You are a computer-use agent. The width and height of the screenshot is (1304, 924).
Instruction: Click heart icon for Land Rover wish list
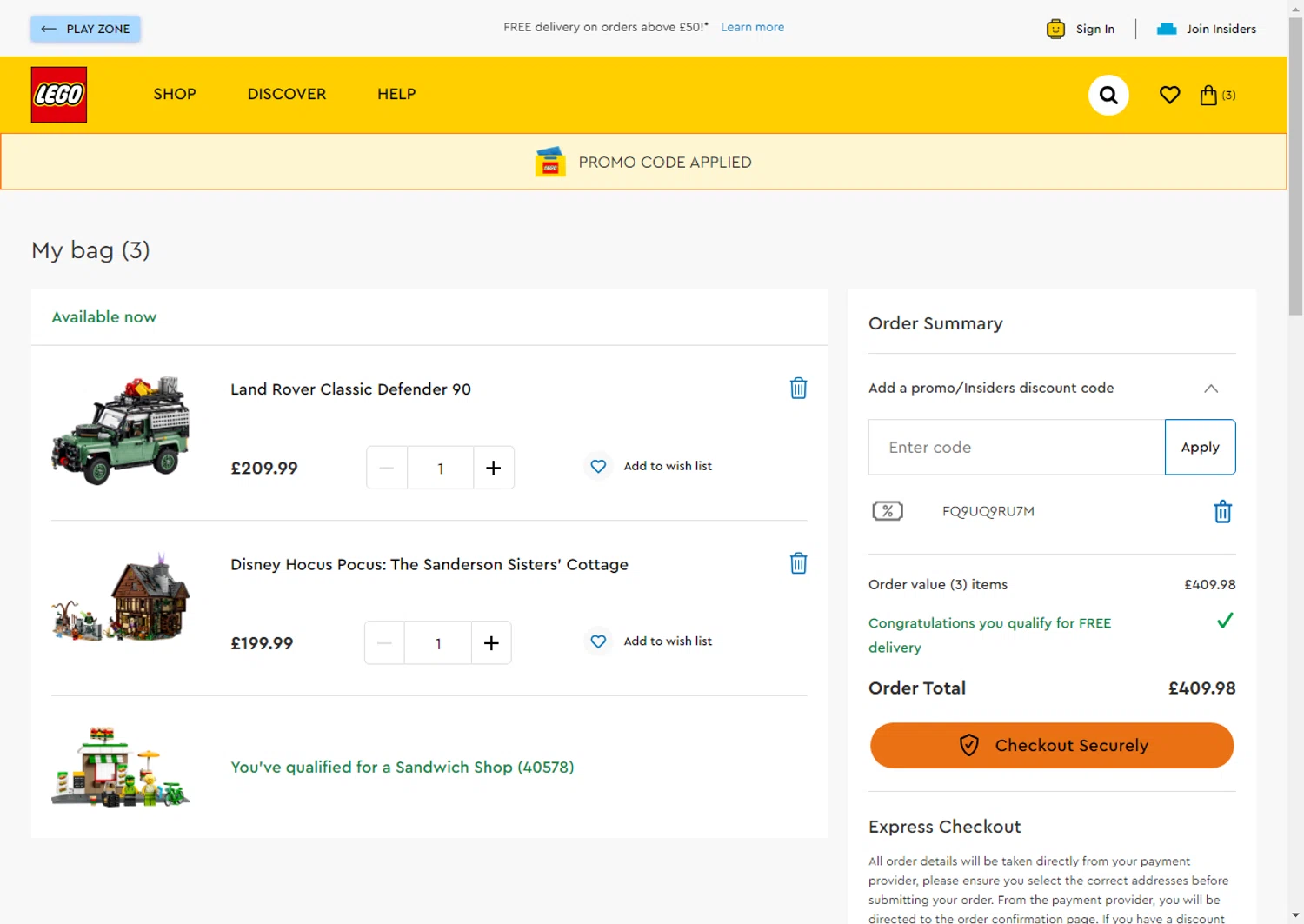(x=598, y=466)
